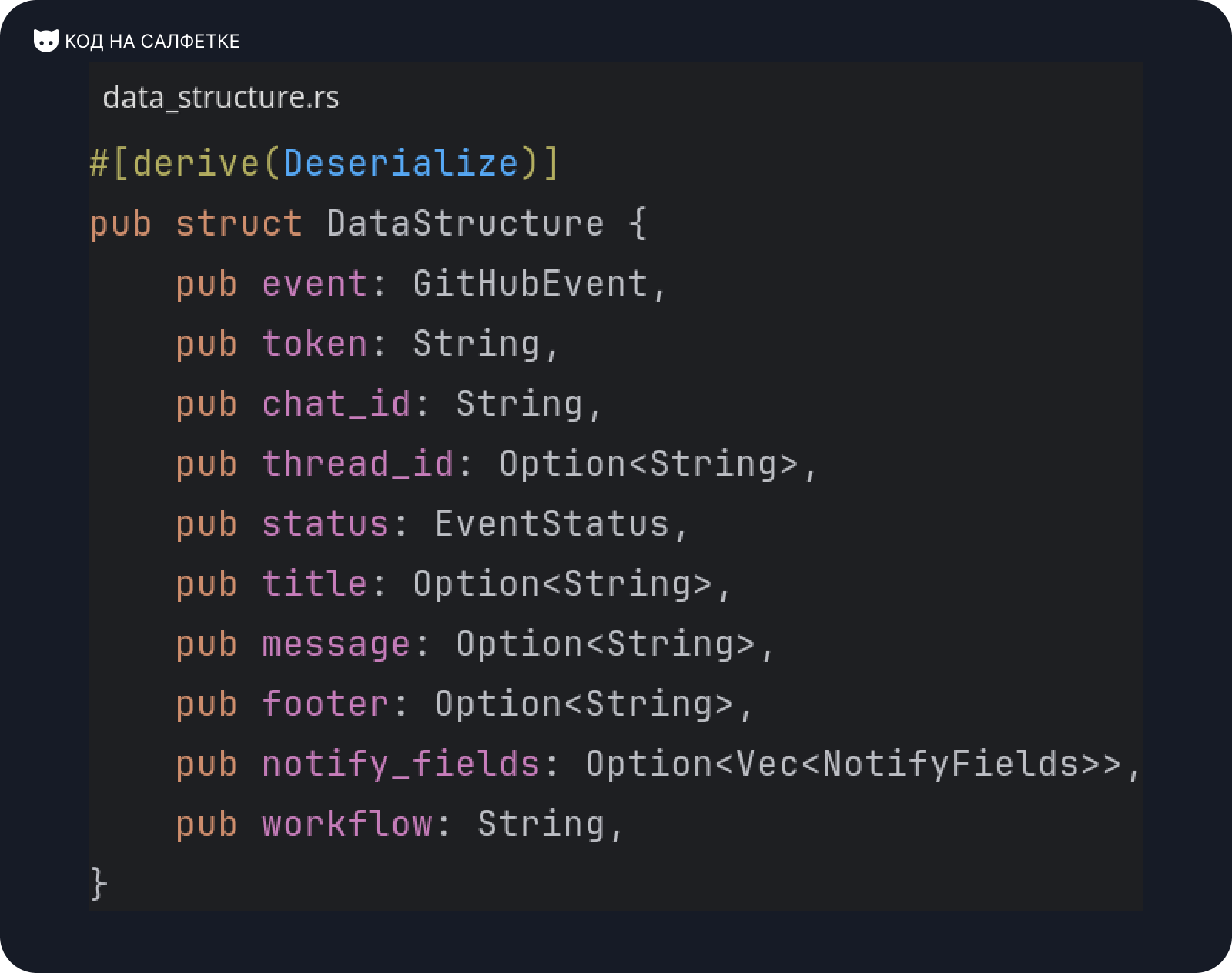This screenshot has width=1232, height=973.
Task: Click the workflow field name
Action: click(x=346, y=824)
